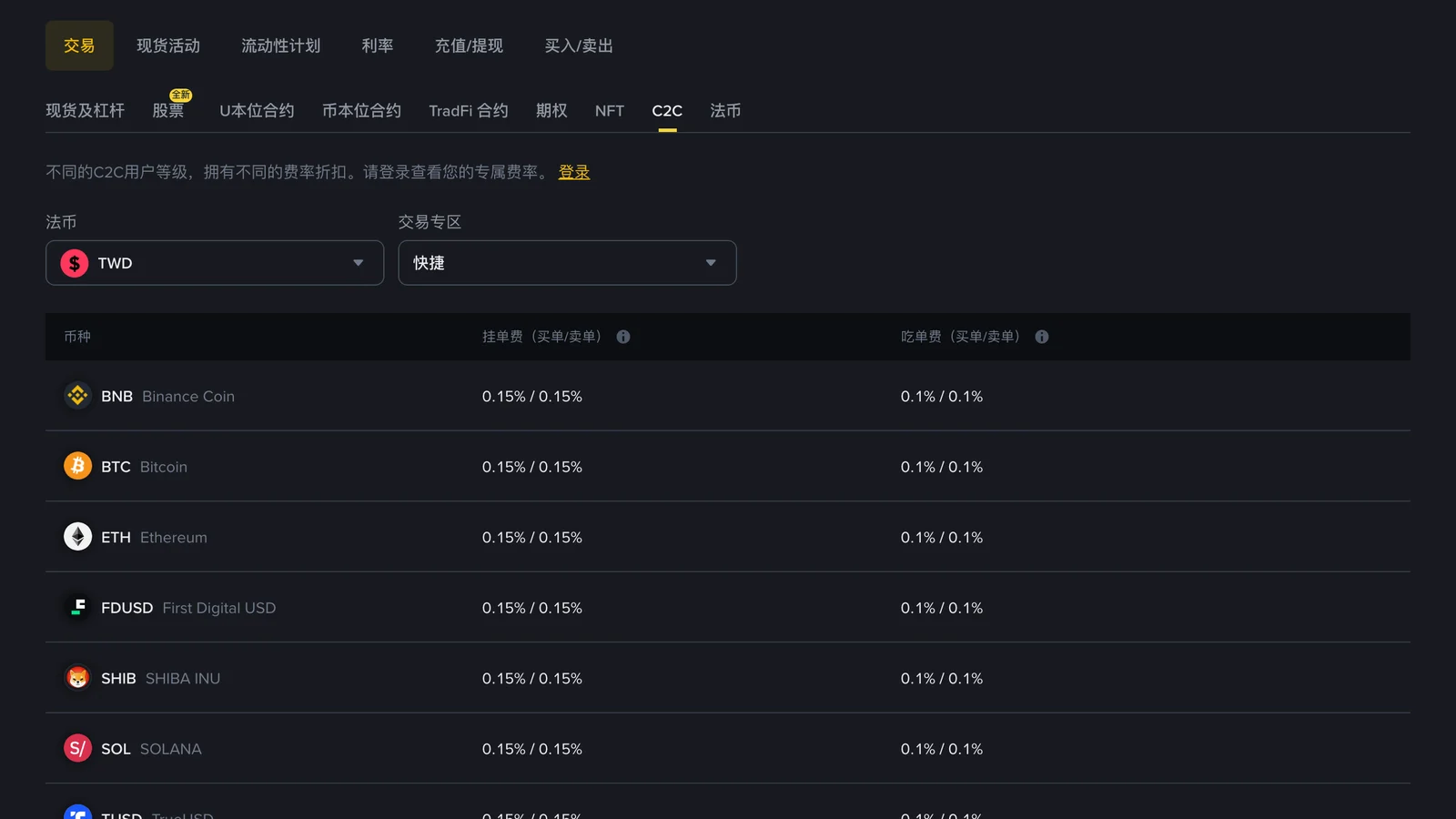The height and width of the screenshot is (819, 1456).
Task: Click First Digital USD name text
Action: [219, 608]
